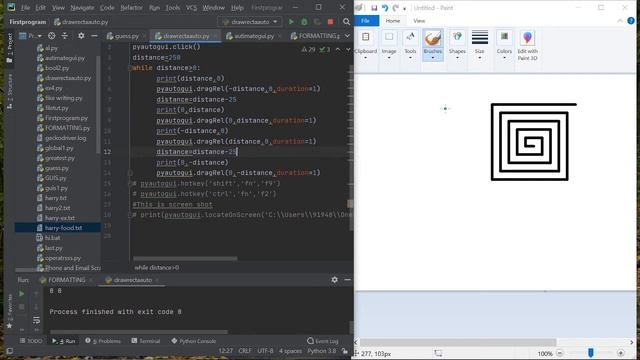Hide the Project panel with minus icon
This screenshot has width=640, height=360.
pos(94,36)
